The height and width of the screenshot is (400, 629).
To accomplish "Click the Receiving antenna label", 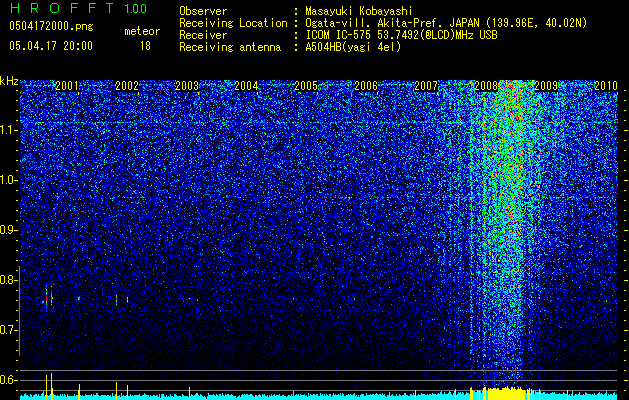I will [230, 47].
